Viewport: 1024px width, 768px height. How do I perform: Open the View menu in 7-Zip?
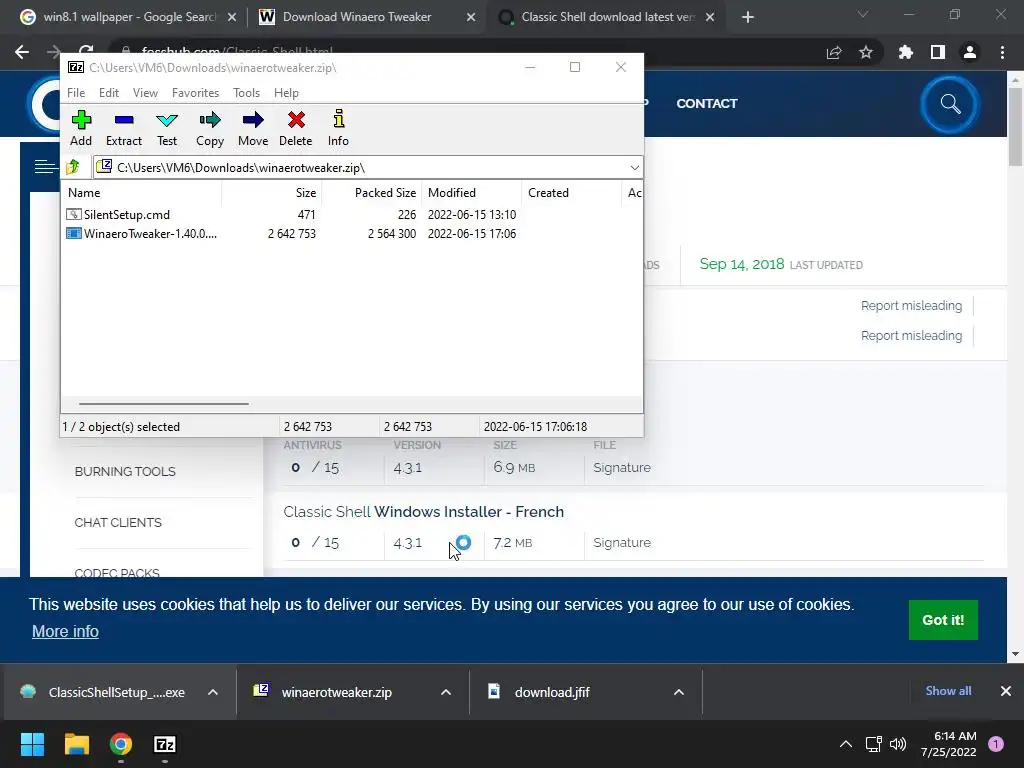point(145,93)
